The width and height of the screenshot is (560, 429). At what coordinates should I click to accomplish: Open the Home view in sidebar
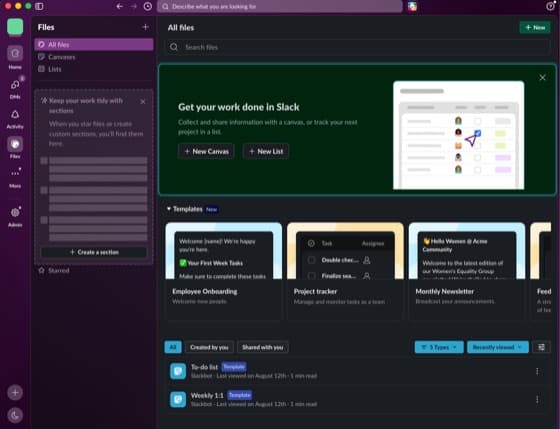pyautogui.click(x=15, y=54)
